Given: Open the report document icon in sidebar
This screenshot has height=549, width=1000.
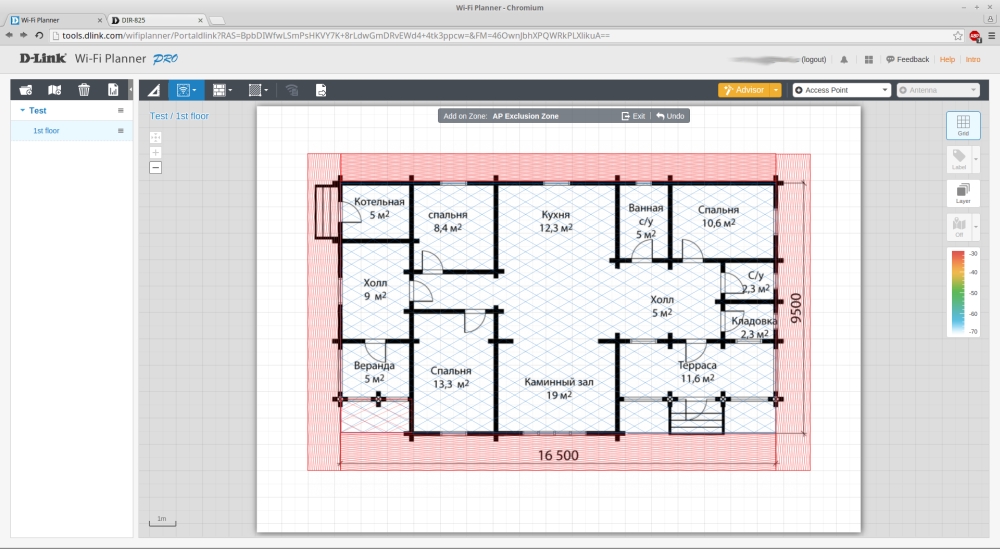Looking at the screenshot, I should click(x=113, y=90).
